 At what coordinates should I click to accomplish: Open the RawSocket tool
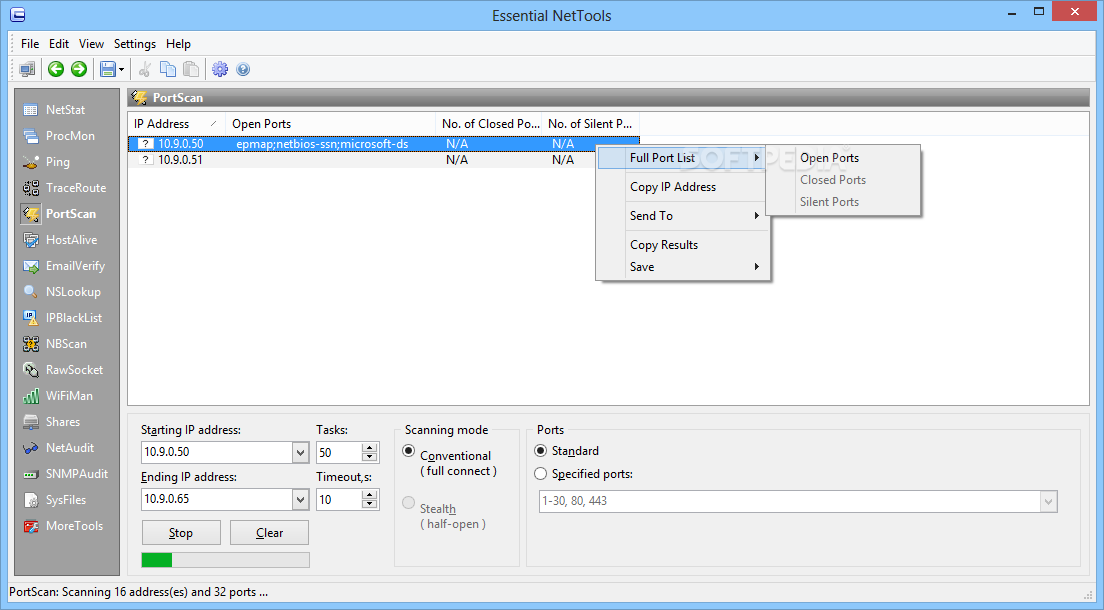click(63, 371)
